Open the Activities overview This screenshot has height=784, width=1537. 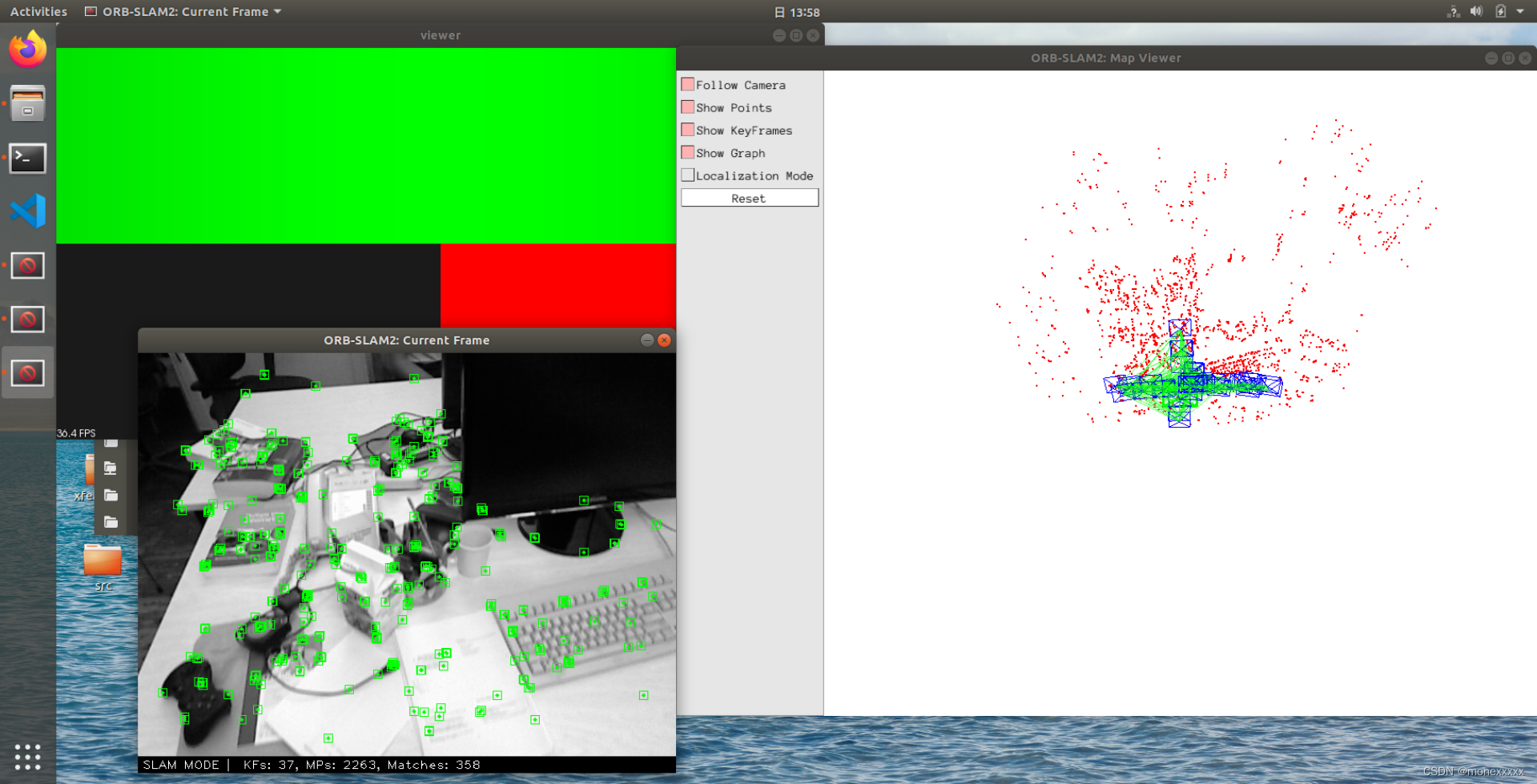pyautogui.click(x=38, y=11)
